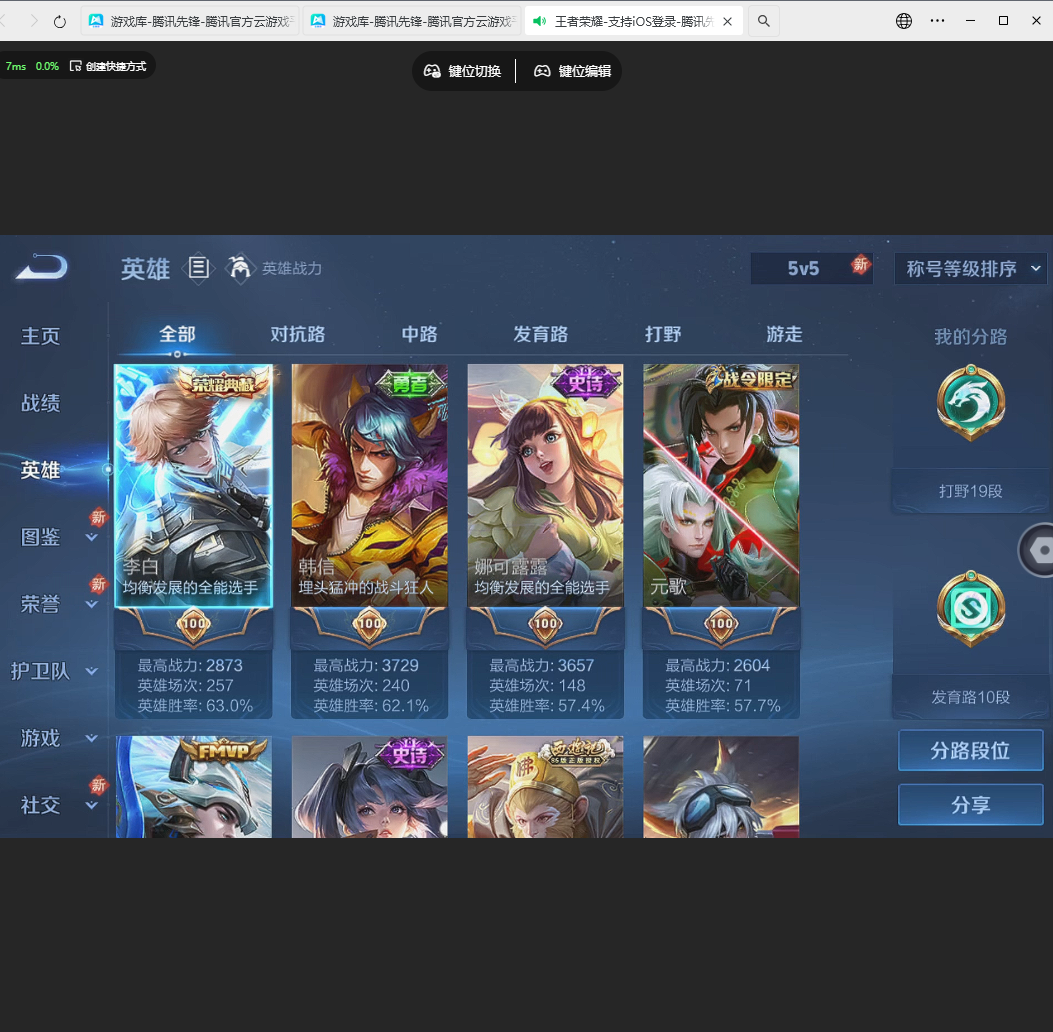This screenshot has height=1032, width=1053.
Task: Switch to the 对抗路 tab
Action: [x=297, y=334]
